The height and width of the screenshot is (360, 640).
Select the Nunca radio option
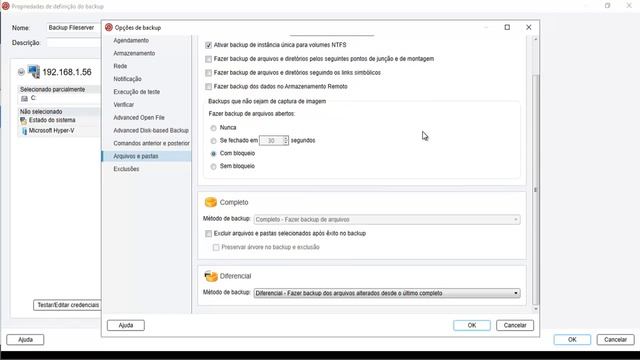click(213, 128)
